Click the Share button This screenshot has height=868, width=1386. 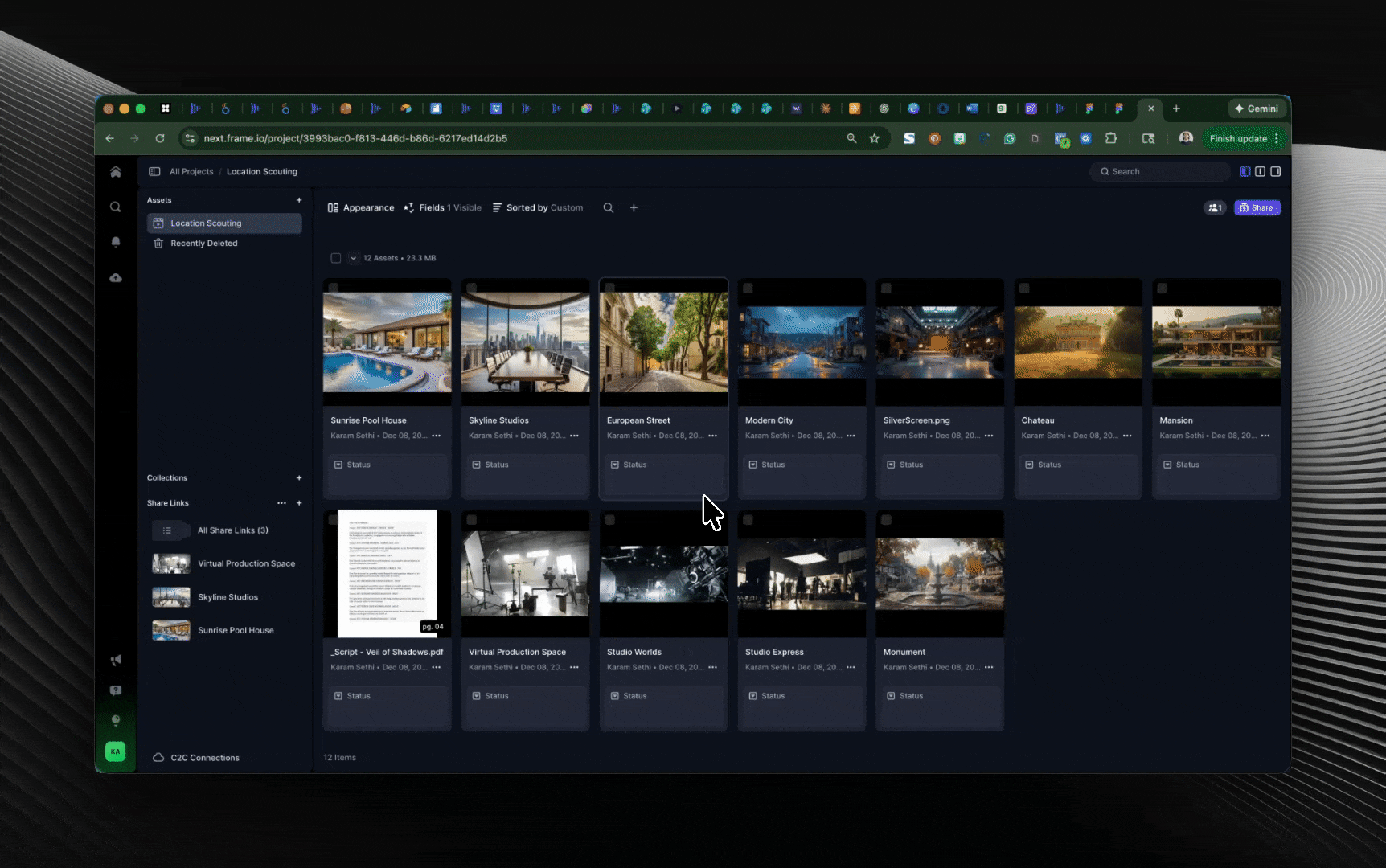coord(1257,207)
